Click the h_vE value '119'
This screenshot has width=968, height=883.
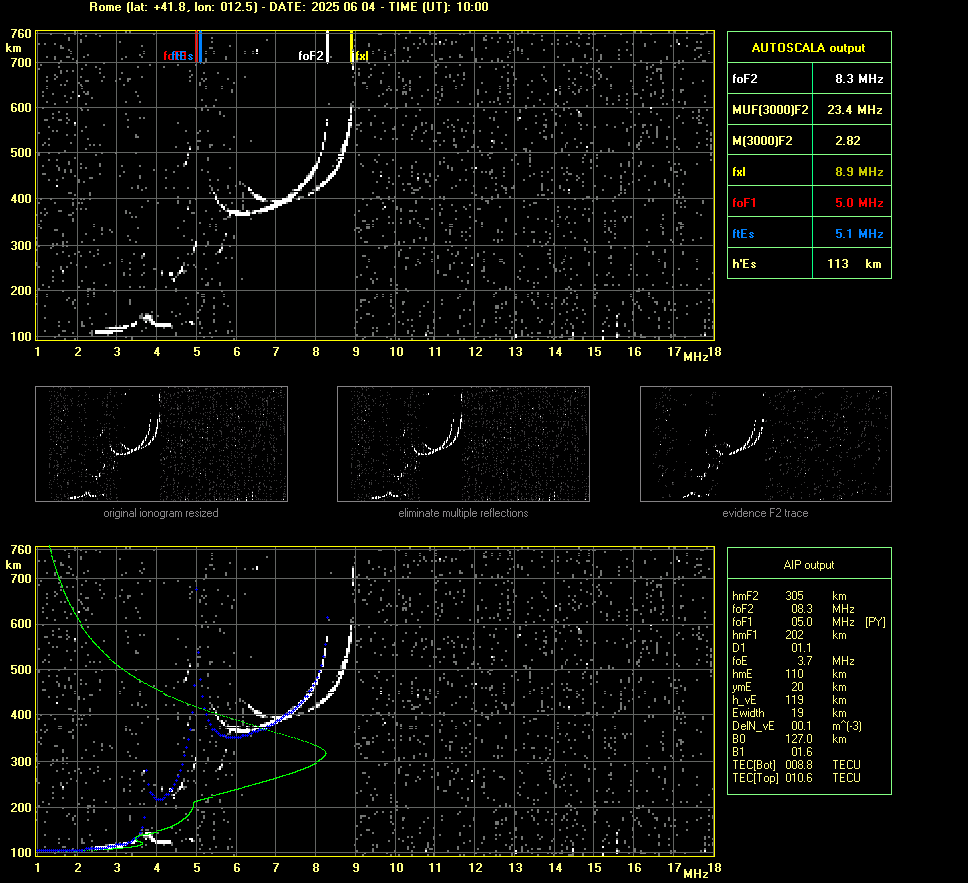coord(795,700)
